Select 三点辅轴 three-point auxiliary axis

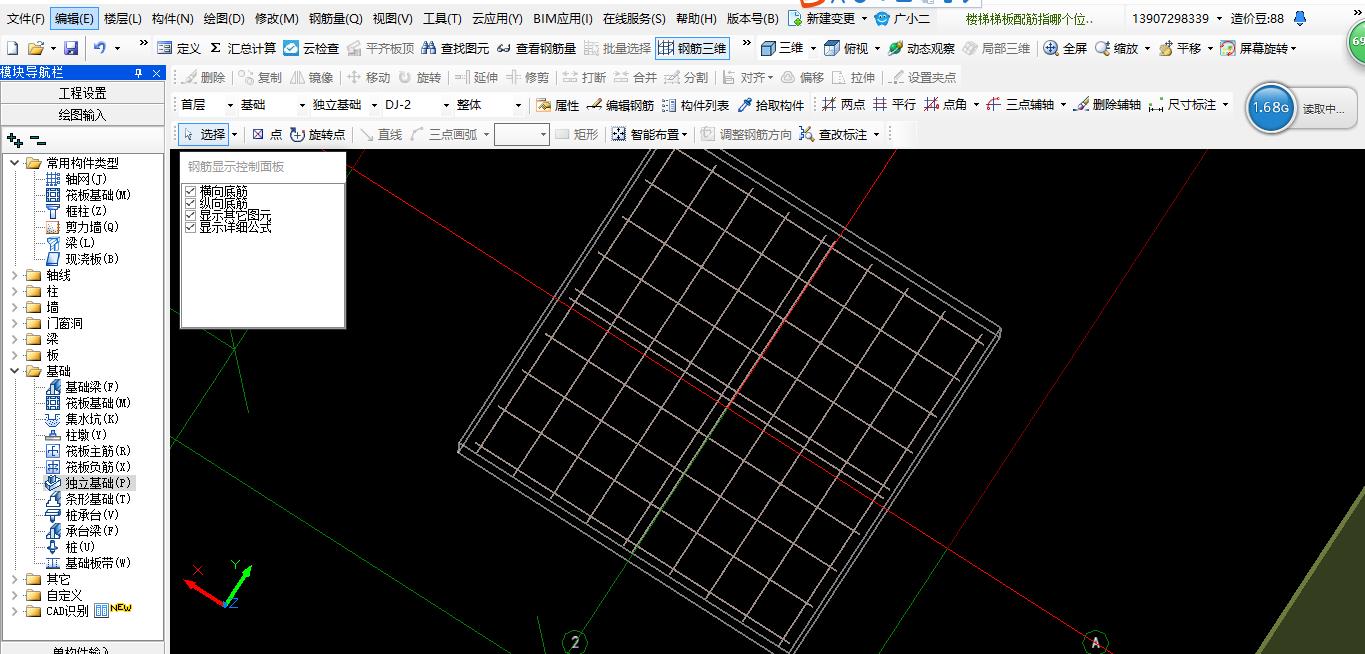pyautogui.click(x=1019, y=105)
